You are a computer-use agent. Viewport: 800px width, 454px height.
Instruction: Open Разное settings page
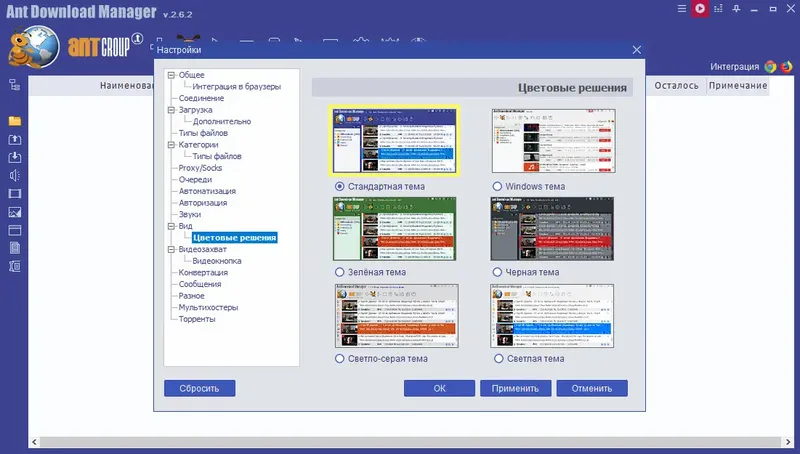click(x=191, y=296)
